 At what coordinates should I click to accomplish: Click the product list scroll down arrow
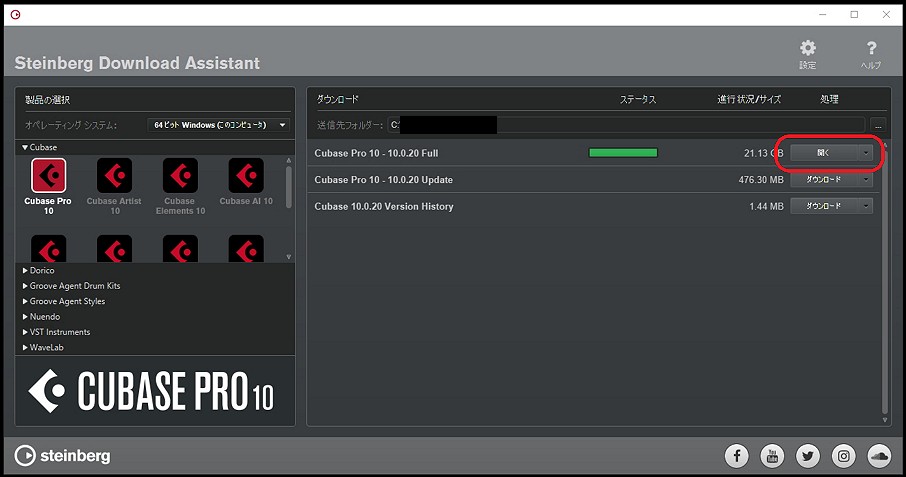289,257
